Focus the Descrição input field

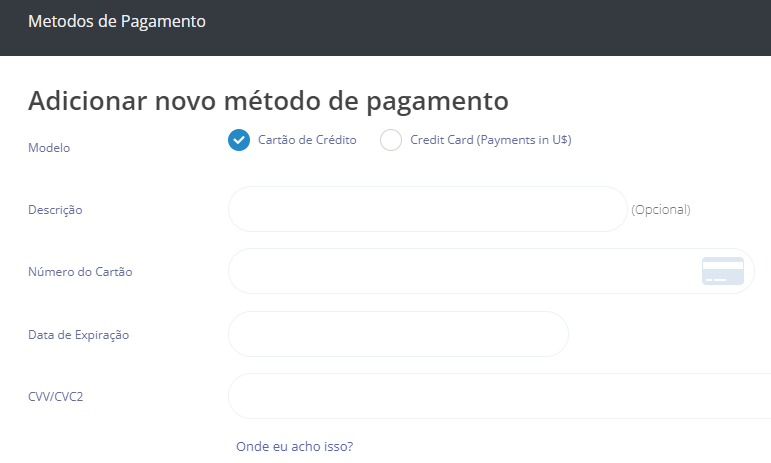428,209
